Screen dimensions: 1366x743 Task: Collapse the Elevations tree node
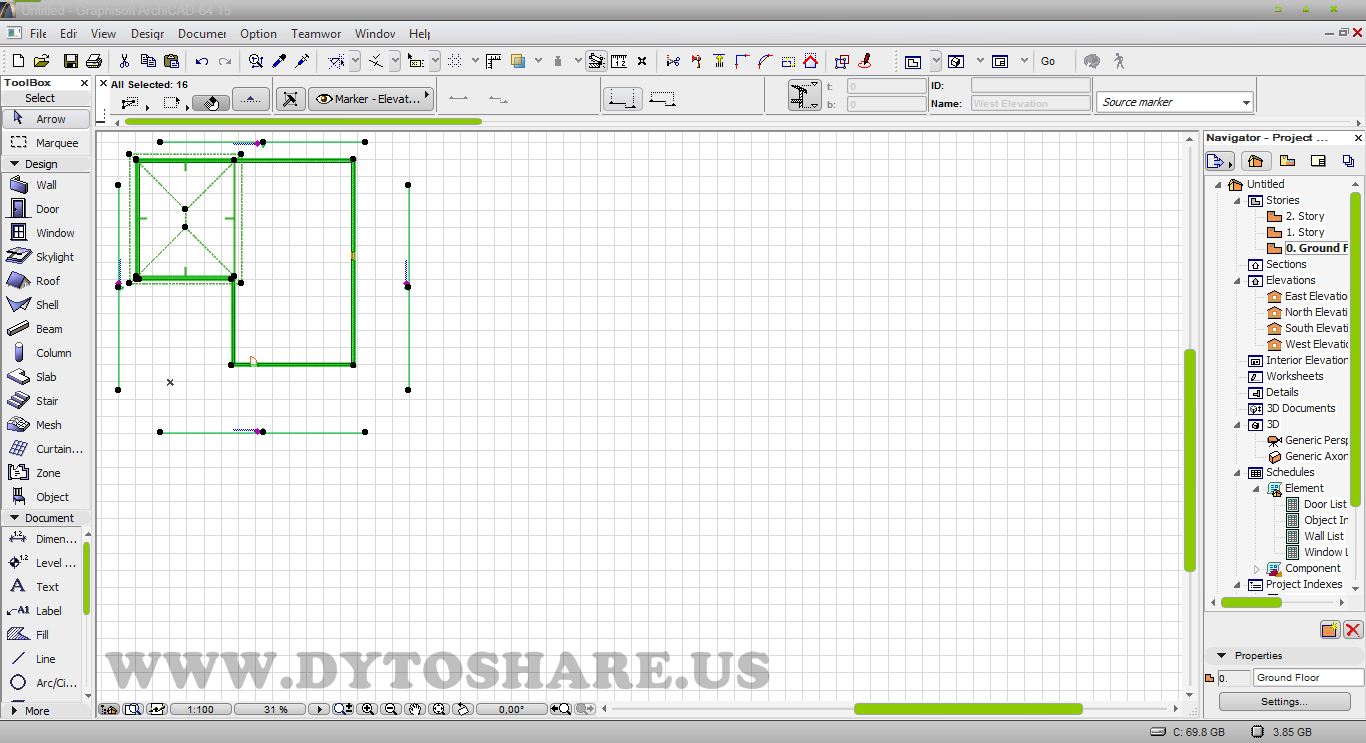(1237, 280)
